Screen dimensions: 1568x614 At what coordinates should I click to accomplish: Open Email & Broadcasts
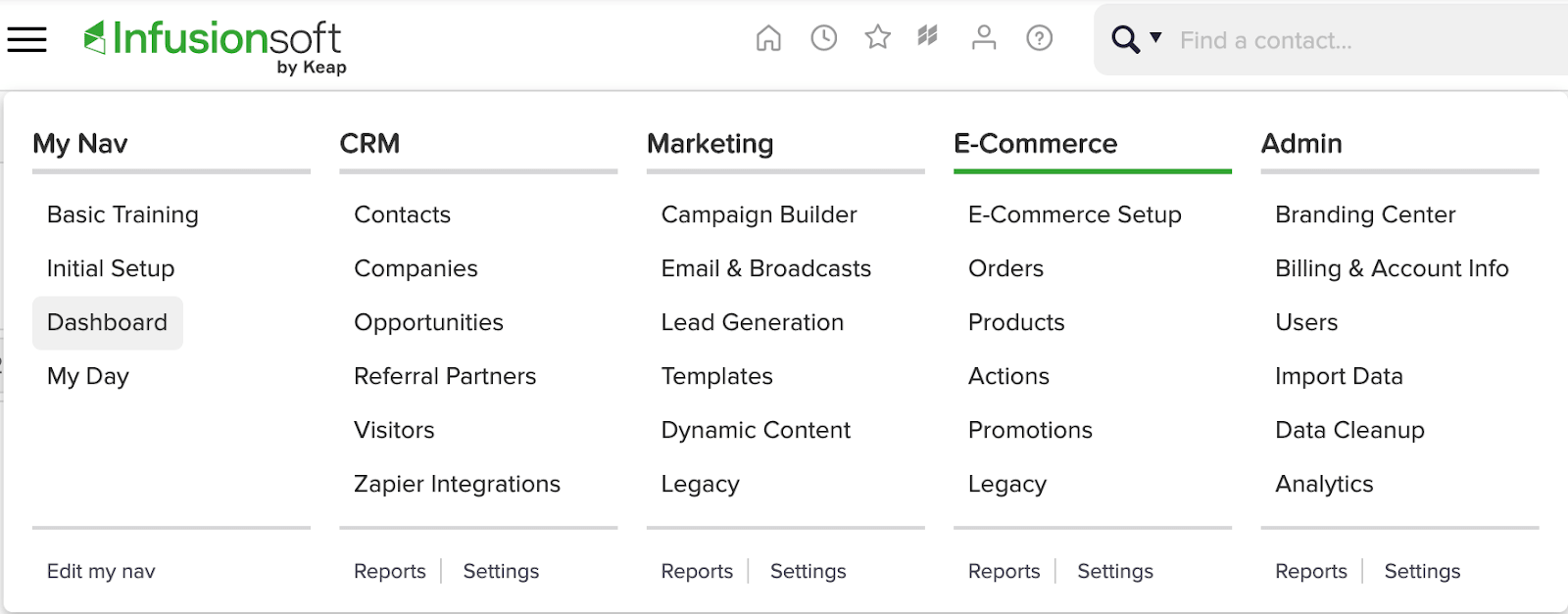point(765,268)
